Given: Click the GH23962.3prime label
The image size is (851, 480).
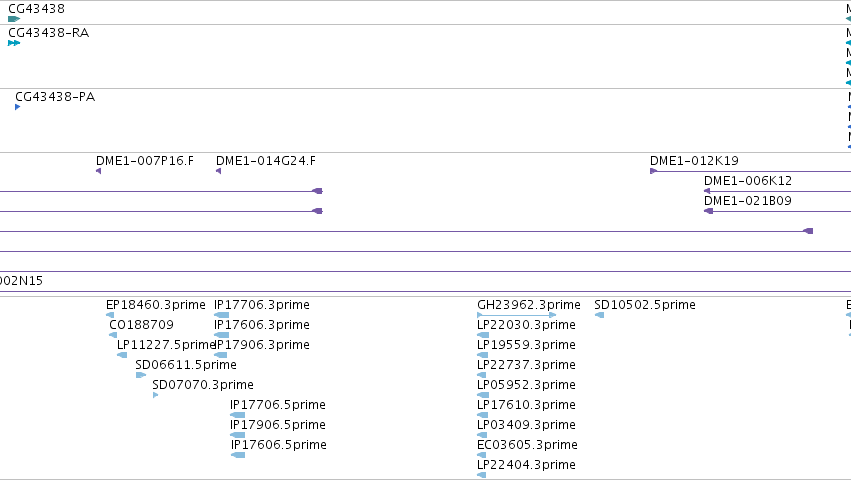Looking at the screenshot, I should point(529,305).
